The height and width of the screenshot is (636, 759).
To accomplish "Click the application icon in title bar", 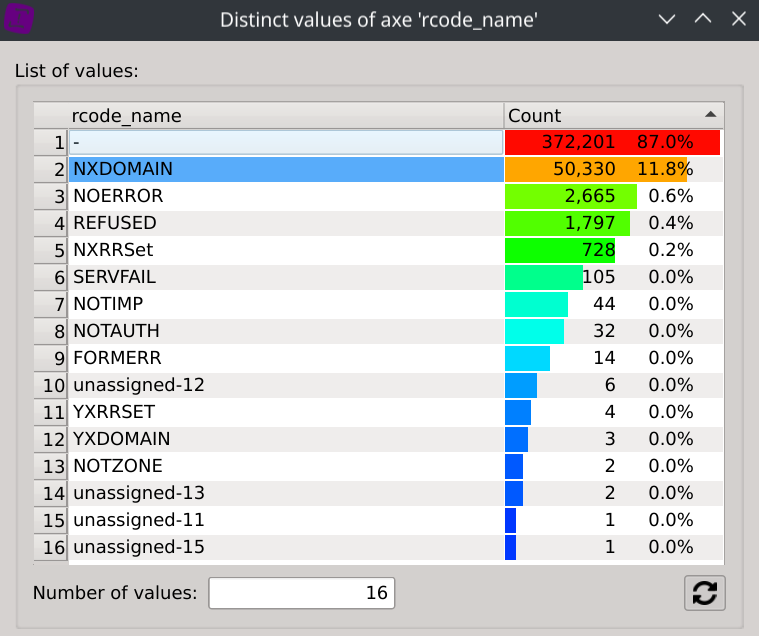I will (20, 19).
